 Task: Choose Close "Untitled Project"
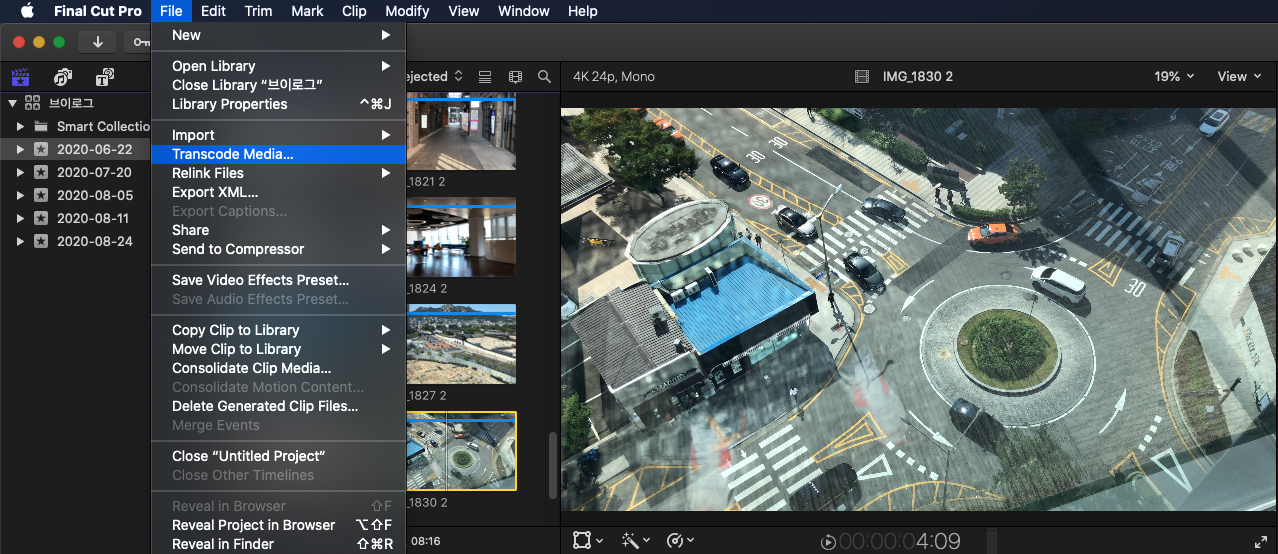pyautogui.click(x=278, y=456)
